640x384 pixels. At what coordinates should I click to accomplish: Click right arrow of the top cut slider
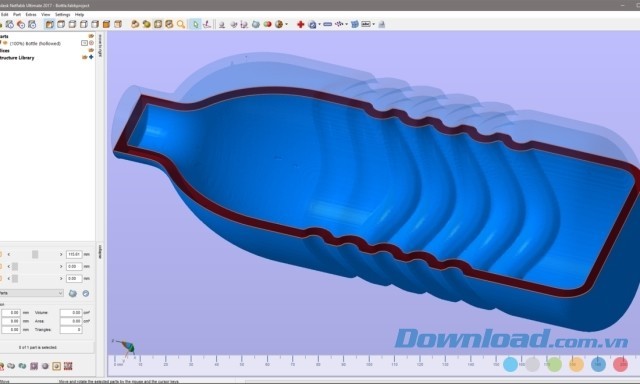point(61,254)
